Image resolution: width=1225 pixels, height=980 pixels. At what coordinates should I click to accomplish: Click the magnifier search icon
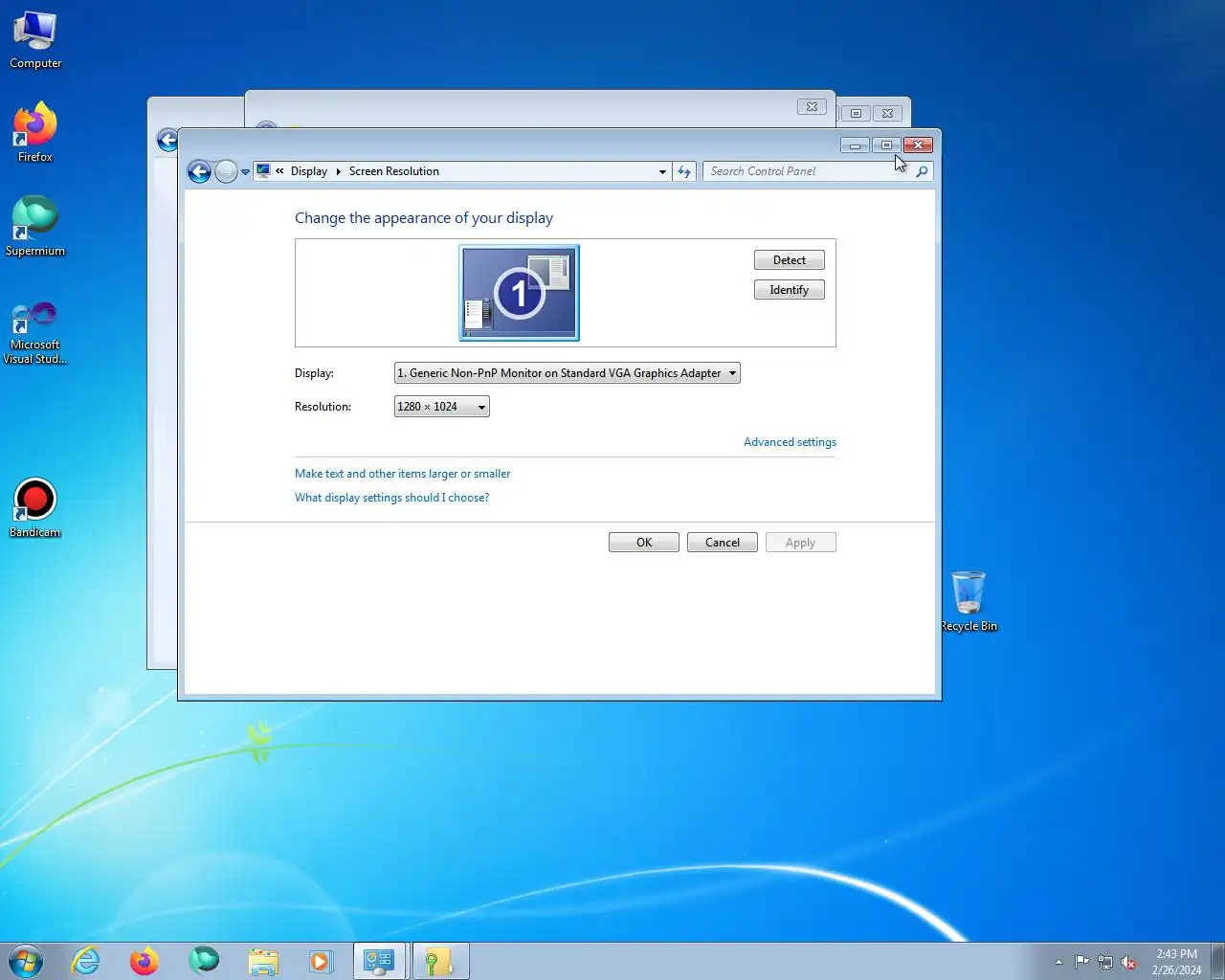point(922,171)
